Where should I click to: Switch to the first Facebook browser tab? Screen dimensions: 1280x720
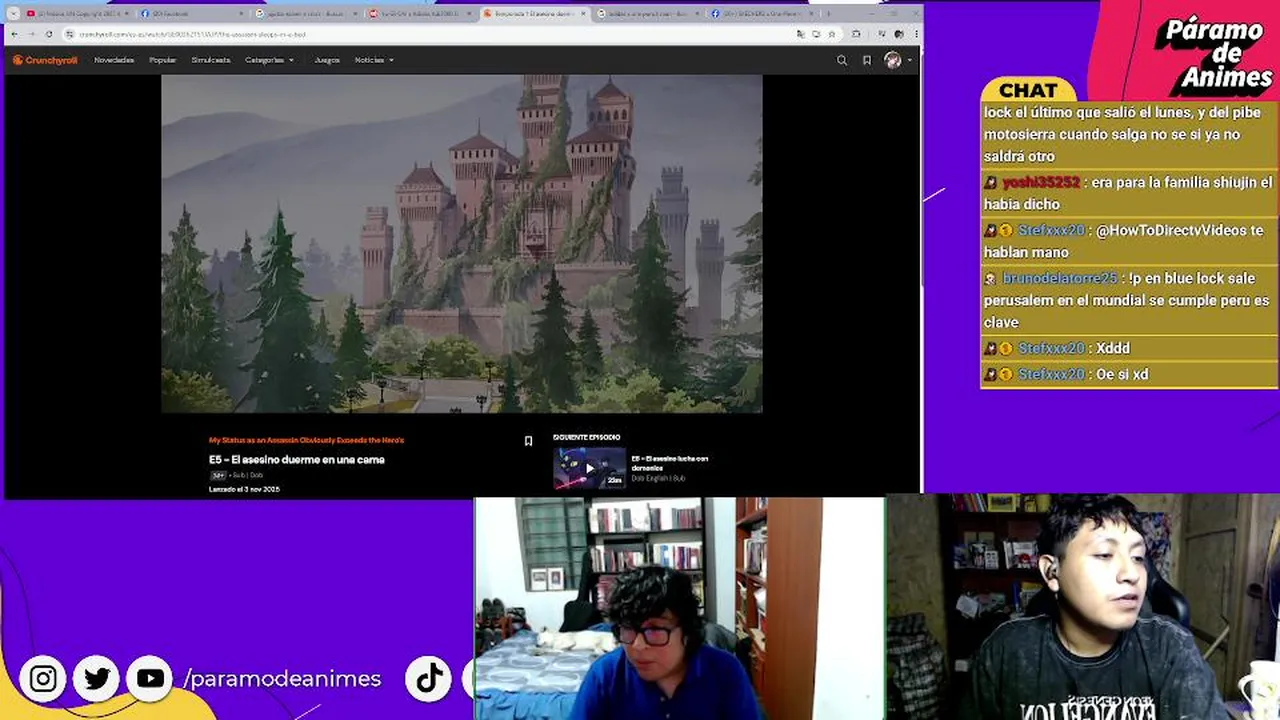(190, 14)
